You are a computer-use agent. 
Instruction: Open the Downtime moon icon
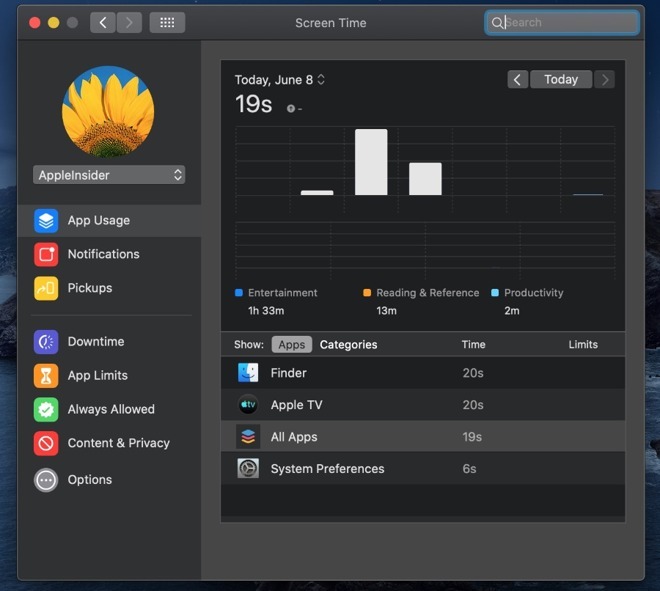(x=46, y=341)
